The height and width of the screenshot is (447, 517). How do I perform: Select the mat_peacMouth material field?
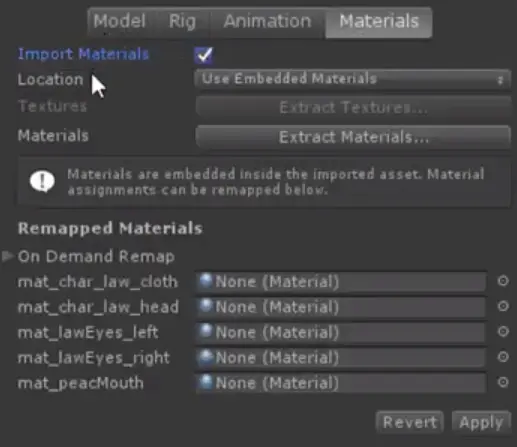click(x=341, y=383)
